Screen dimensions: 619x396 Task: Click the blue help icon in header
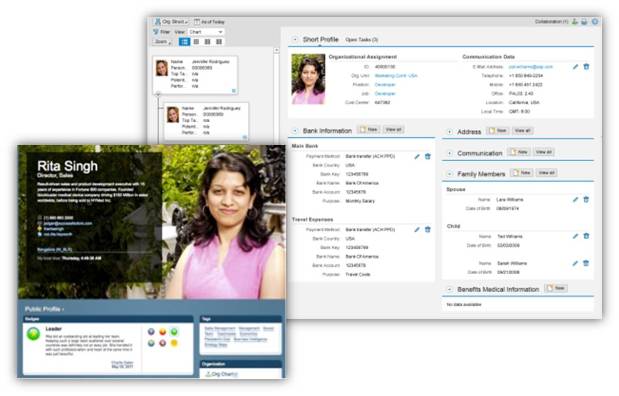coord(595,21)
